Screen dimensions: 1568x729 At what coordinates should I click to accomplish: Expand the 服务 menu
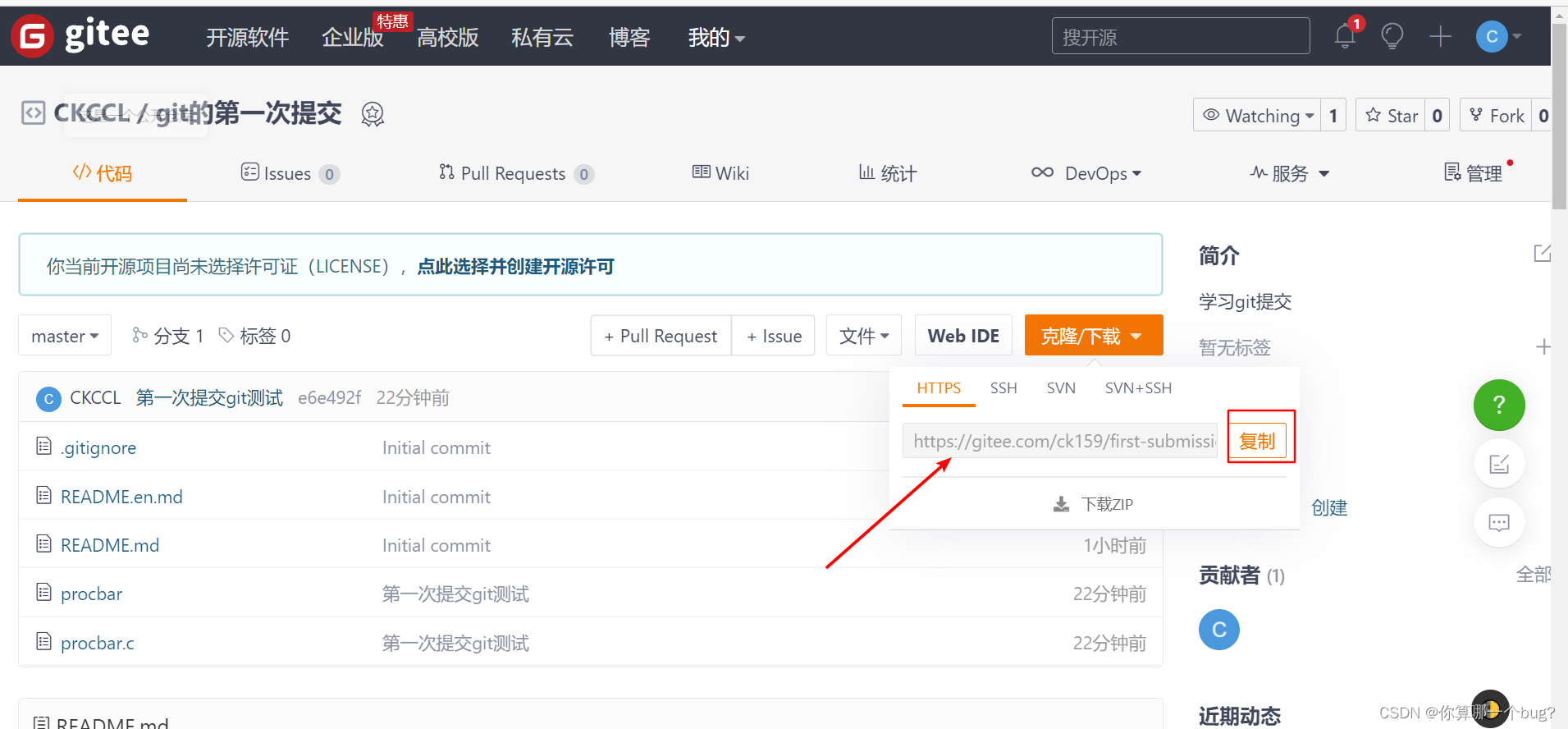tap(1290, 173)
